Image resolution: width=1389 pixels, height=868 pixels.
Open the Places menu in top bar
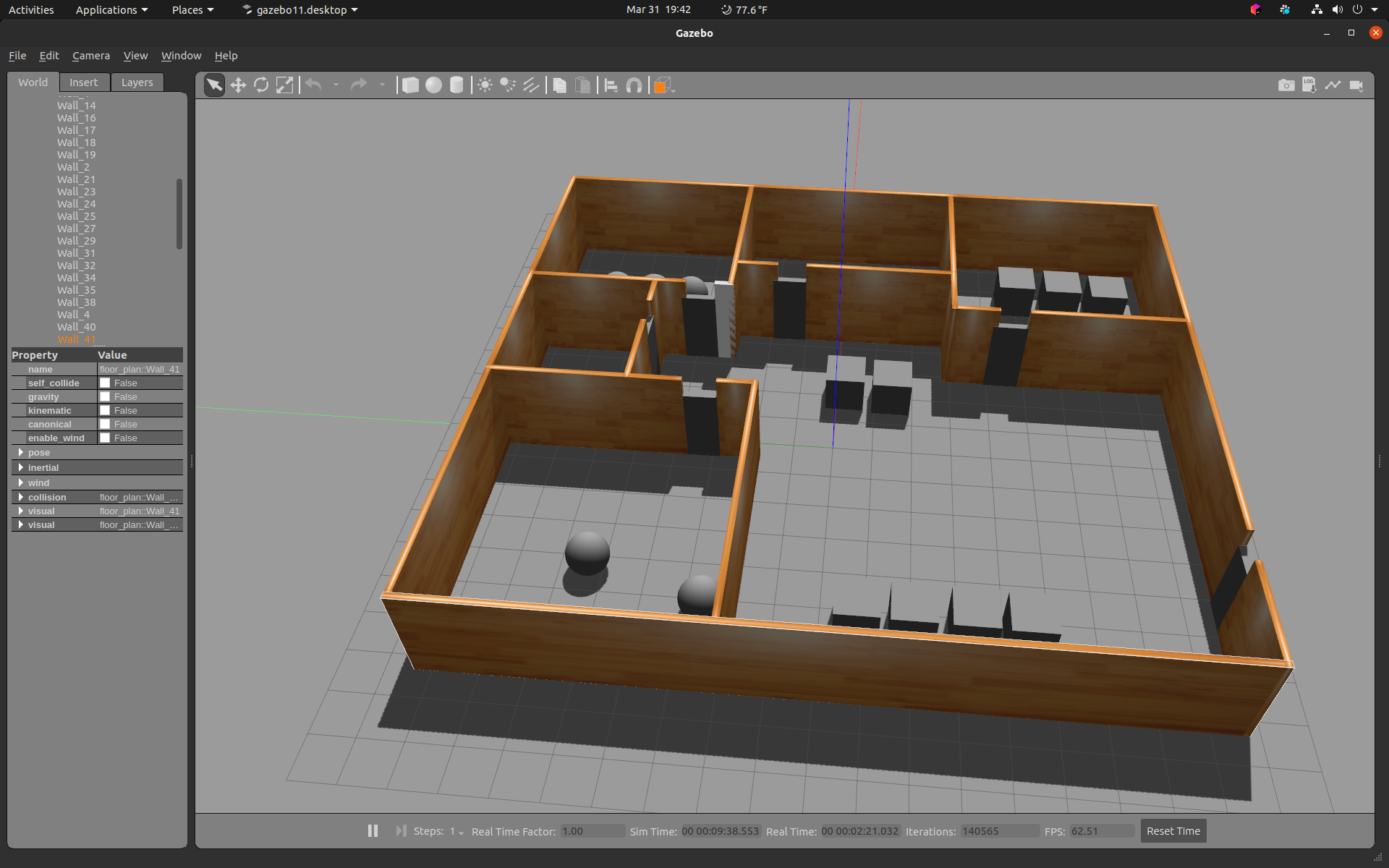pyautogui.click(x=192, y=9)
